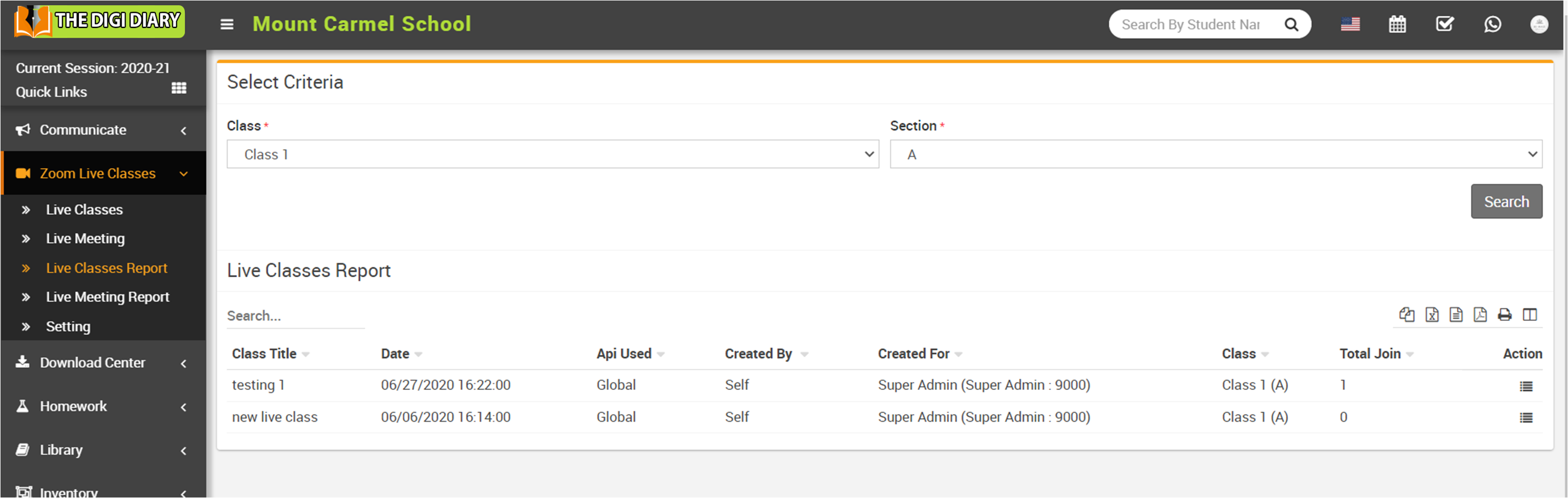The width and height of the screenshot is (1568, 498).
Task: Expand the Homework sidebar menu
Action: click(x=103, y=406)
